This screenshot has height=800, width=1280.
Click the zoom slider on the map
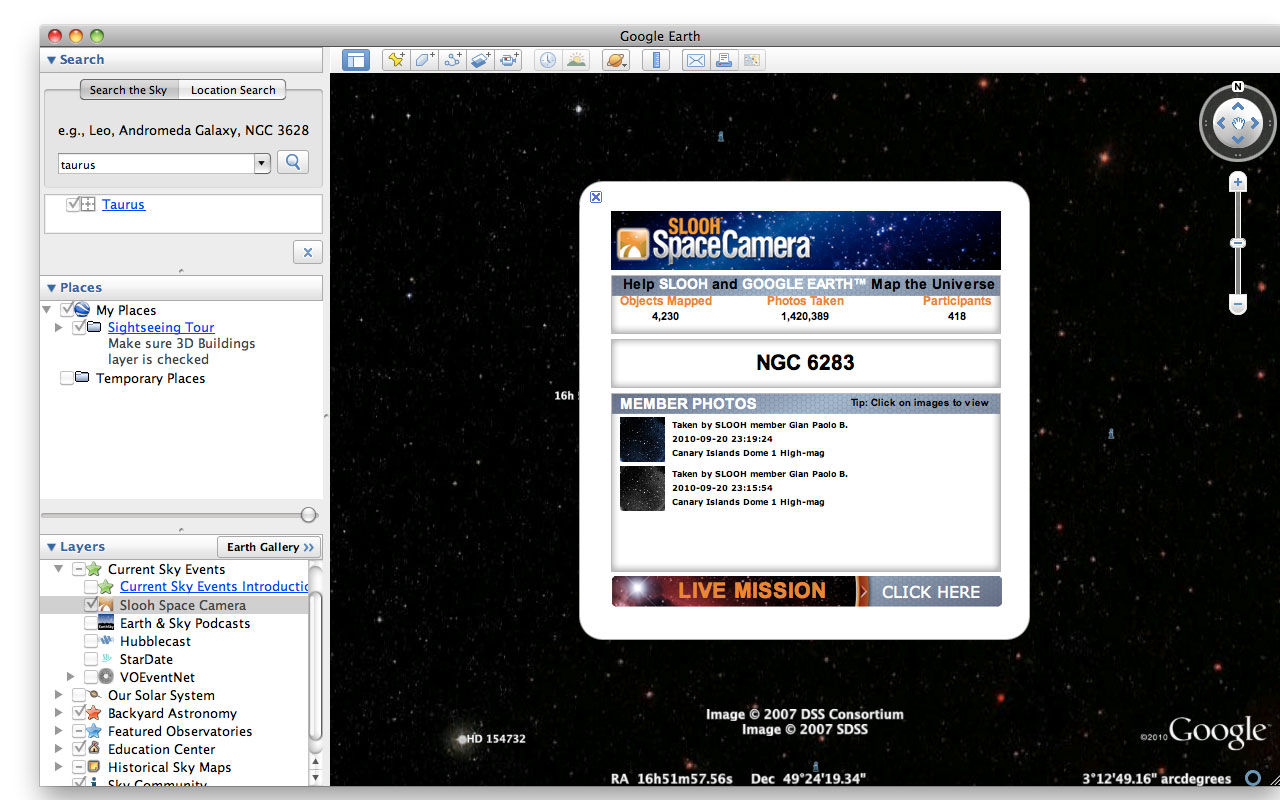1238,243
